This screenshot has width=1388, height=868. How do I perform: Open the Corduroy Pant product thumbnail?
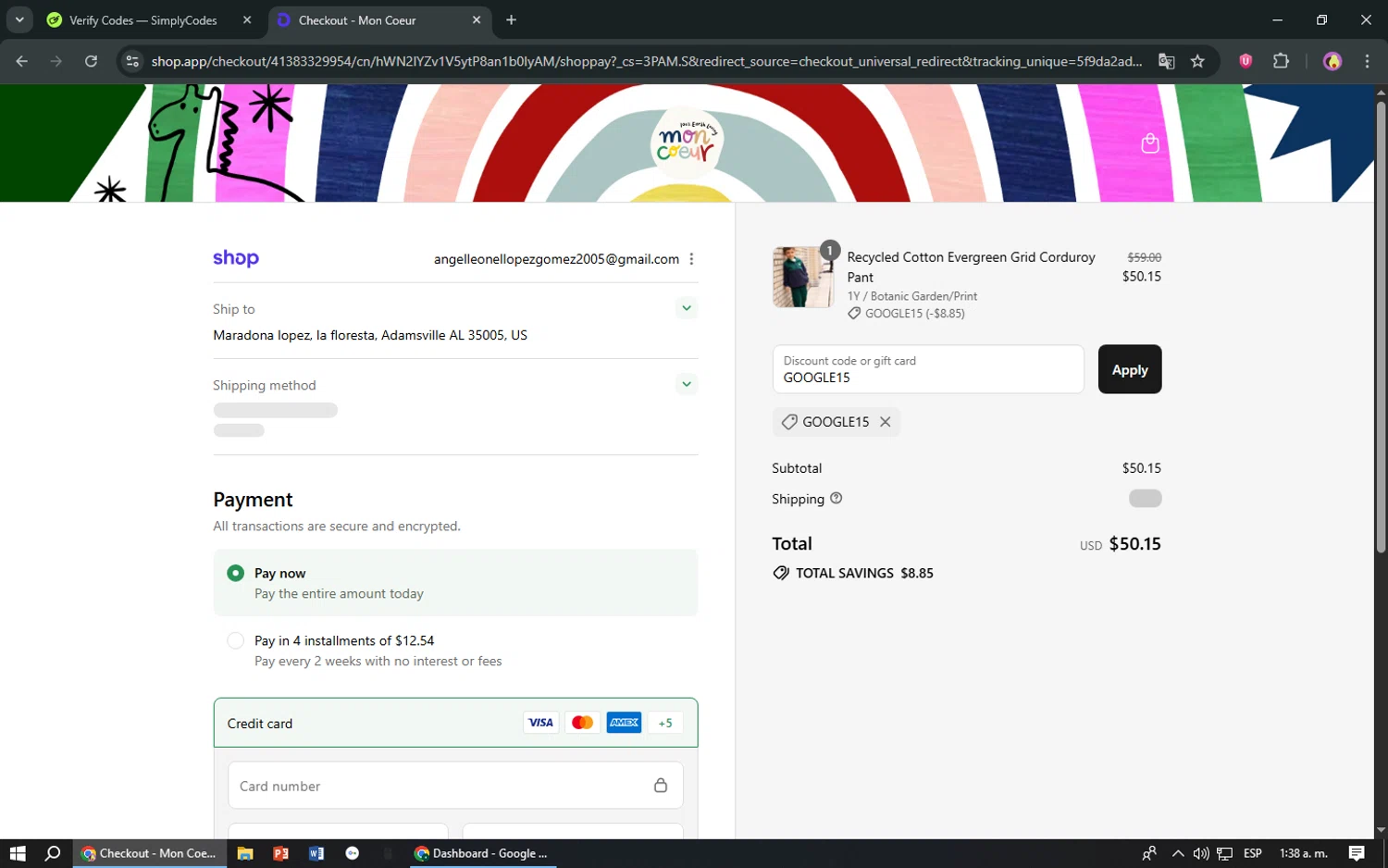(802, 277)
